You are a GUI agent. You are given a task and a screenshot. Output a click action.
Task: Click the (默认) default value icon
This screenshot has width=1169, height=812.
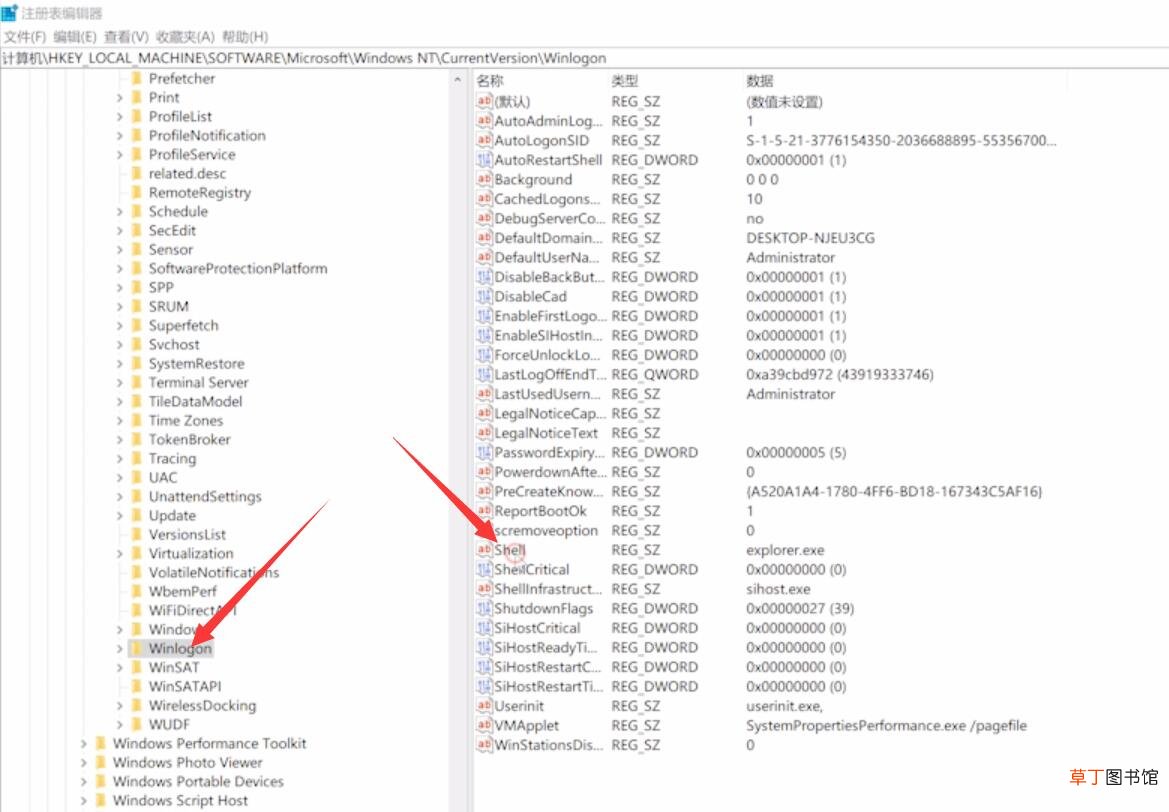point(484,101)
